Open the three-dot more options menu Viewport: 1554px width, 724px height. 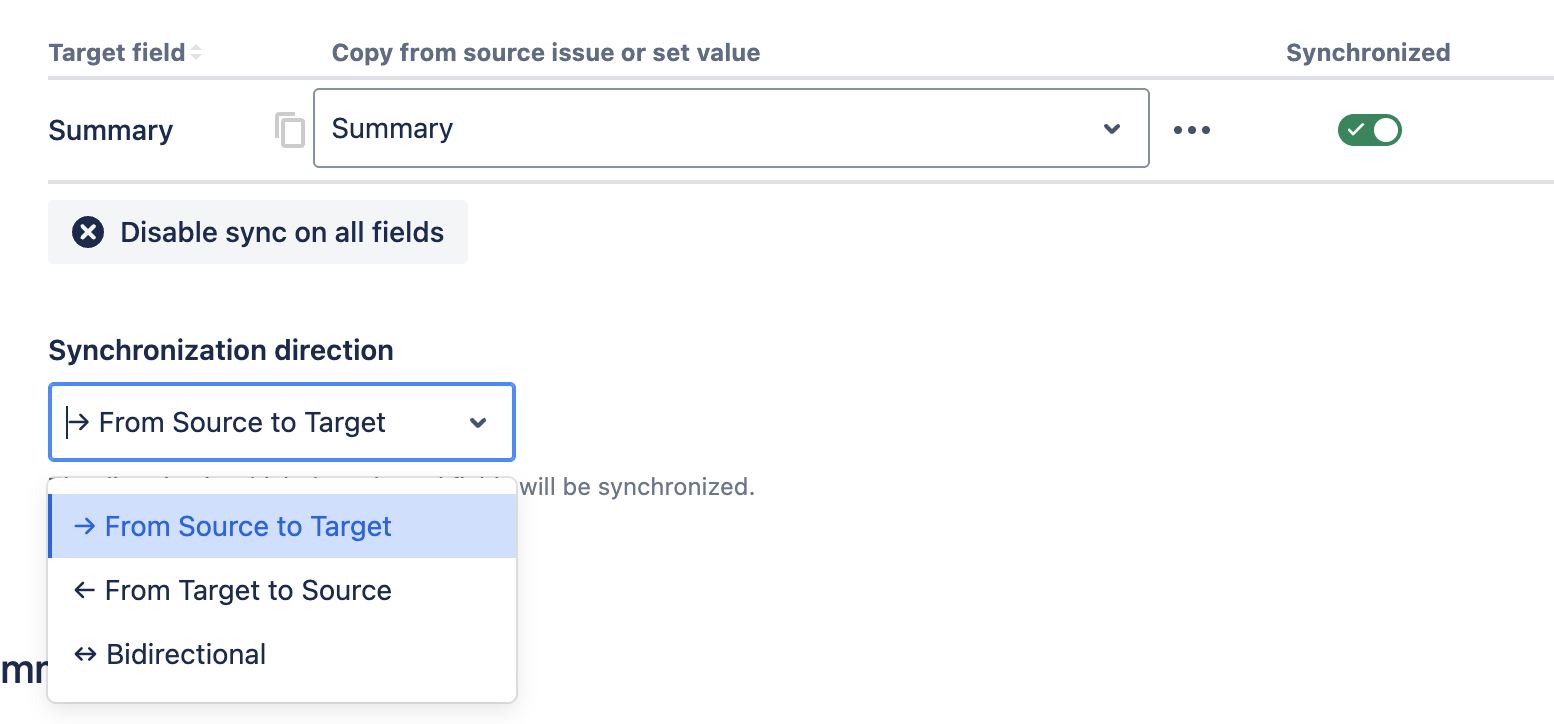point(1192,130)
